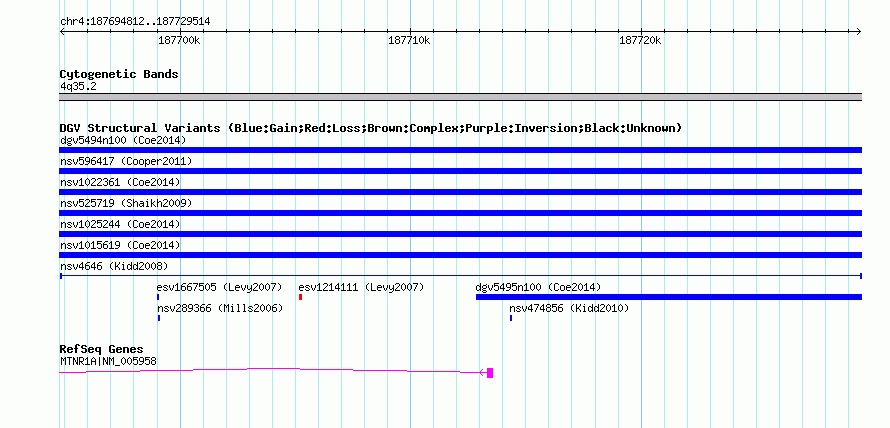890x428 pixels.
Task: Click the MTNR1A|NM_005958 gene label
Action: coord(108,361)
